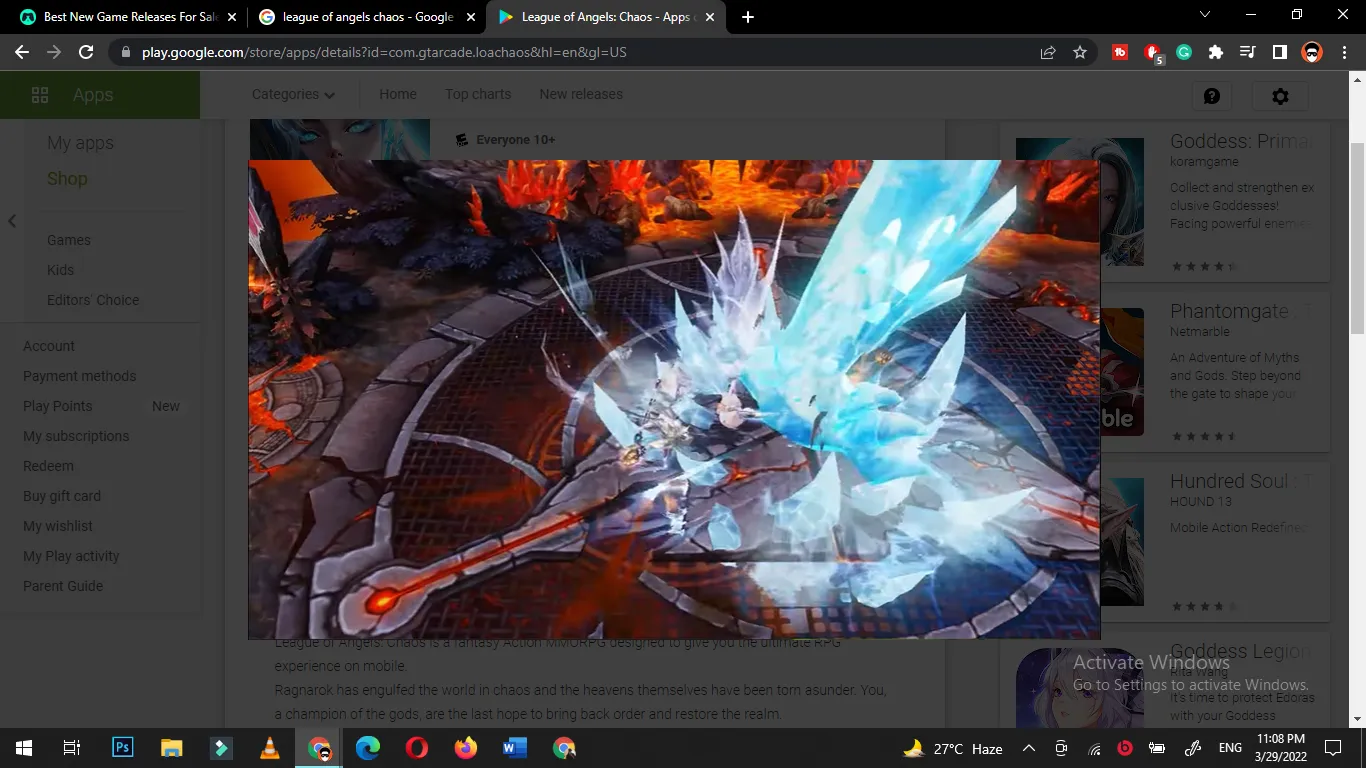Viewport: 1366px width, 768px height.
Task: Go back with the browser back arrow
Action: tap(22, 52)
